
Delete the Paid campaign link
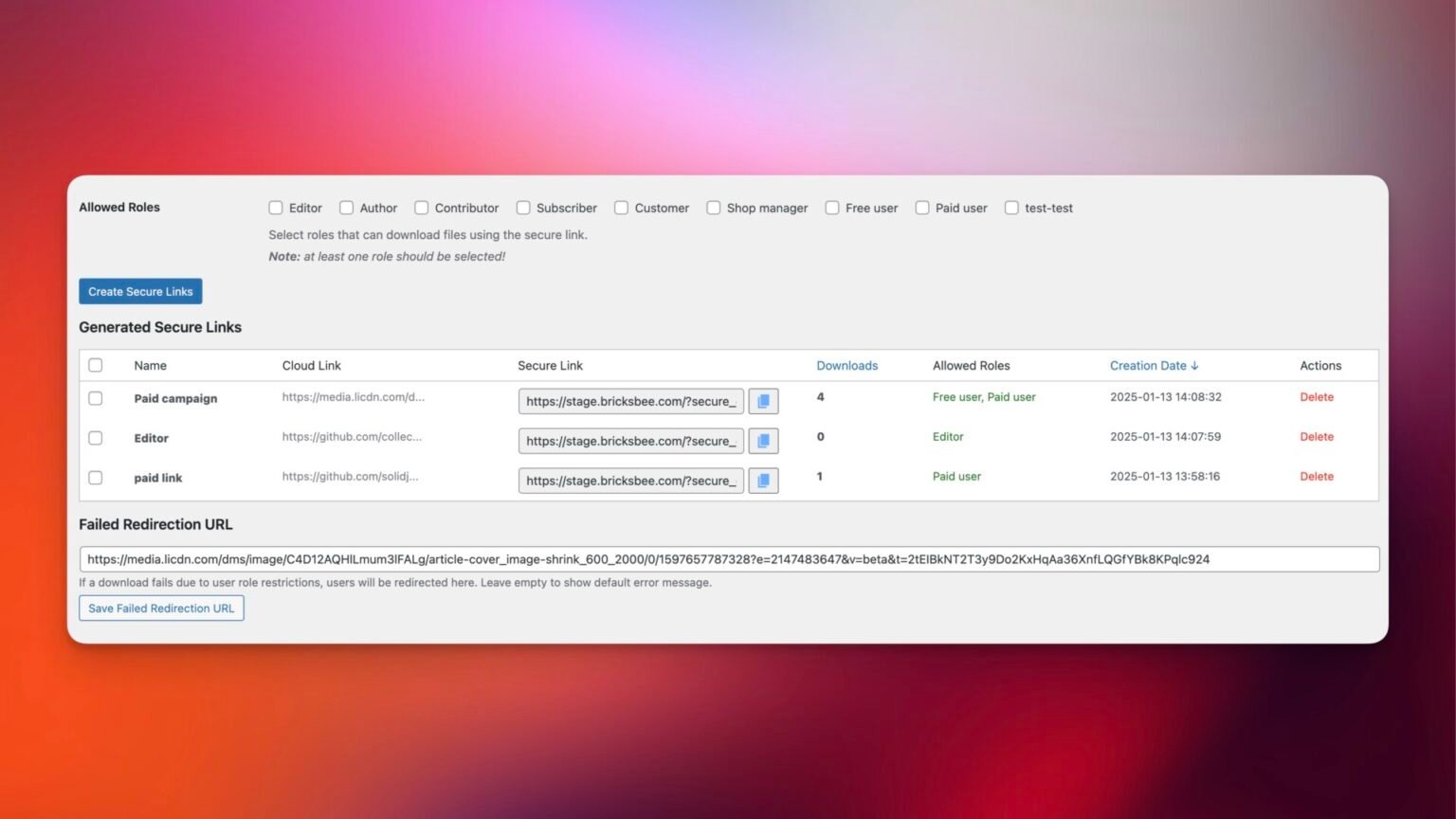click(1317, 397)
